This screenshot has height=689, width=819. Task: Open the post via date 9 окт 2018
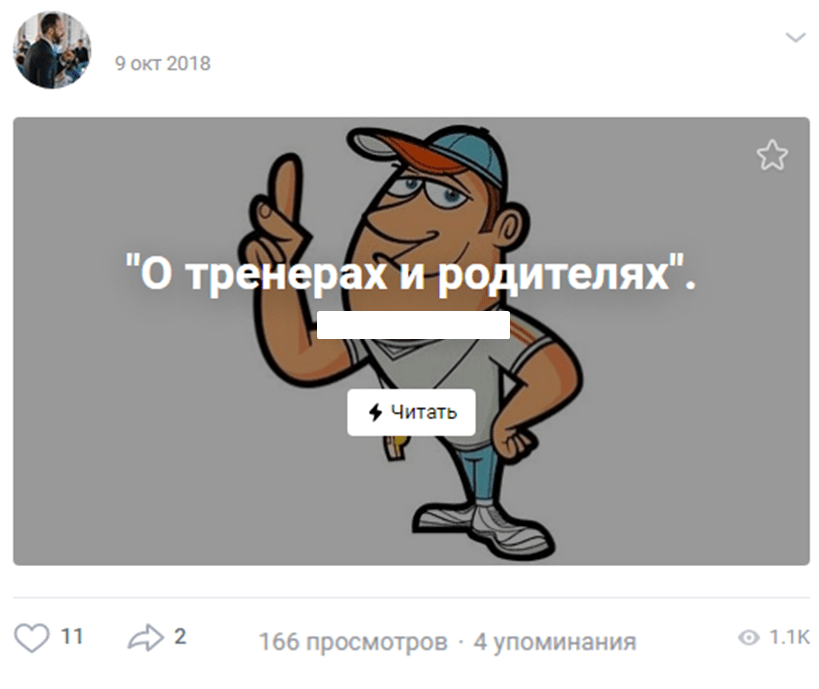pos(162,63)
